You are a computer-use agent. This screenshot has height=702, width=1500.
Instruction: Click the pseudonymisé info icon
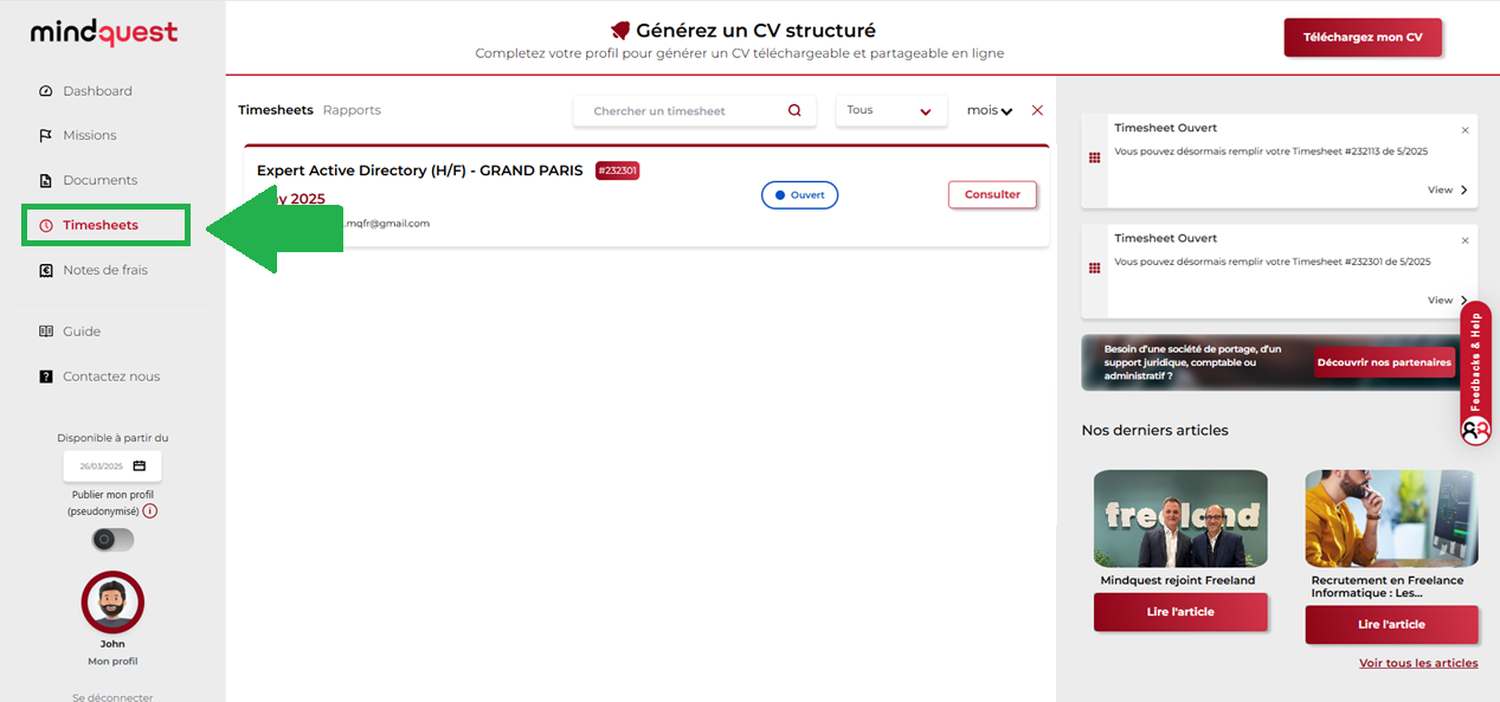tap(150, 511)
